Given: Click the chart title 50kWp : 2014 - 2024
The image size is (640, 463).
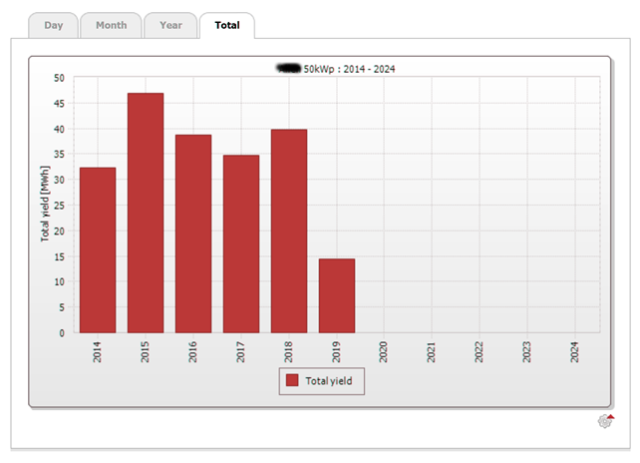Looking at the screenshot, I should click(350, 68).
